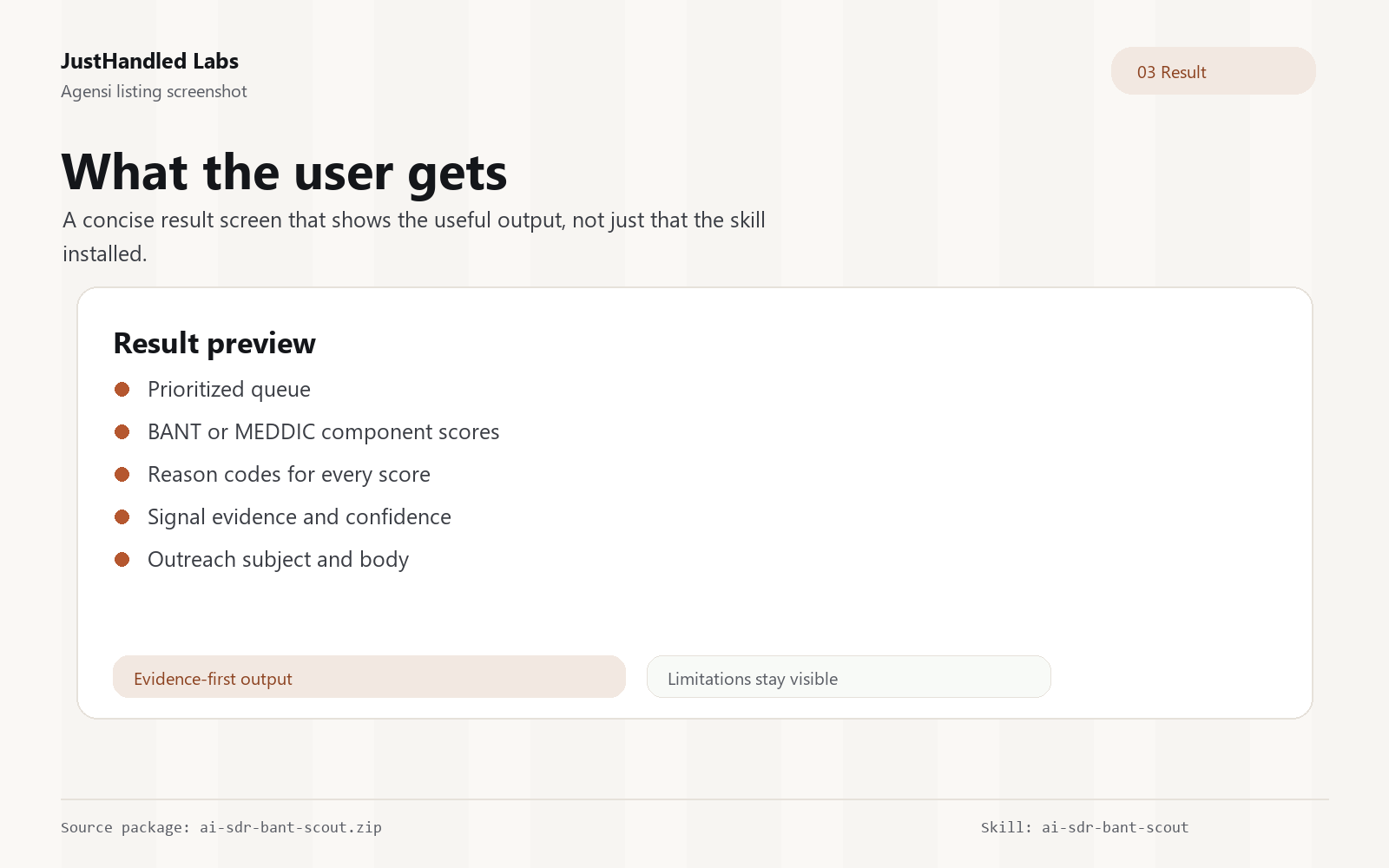Select Reason codes for every score

289,475
